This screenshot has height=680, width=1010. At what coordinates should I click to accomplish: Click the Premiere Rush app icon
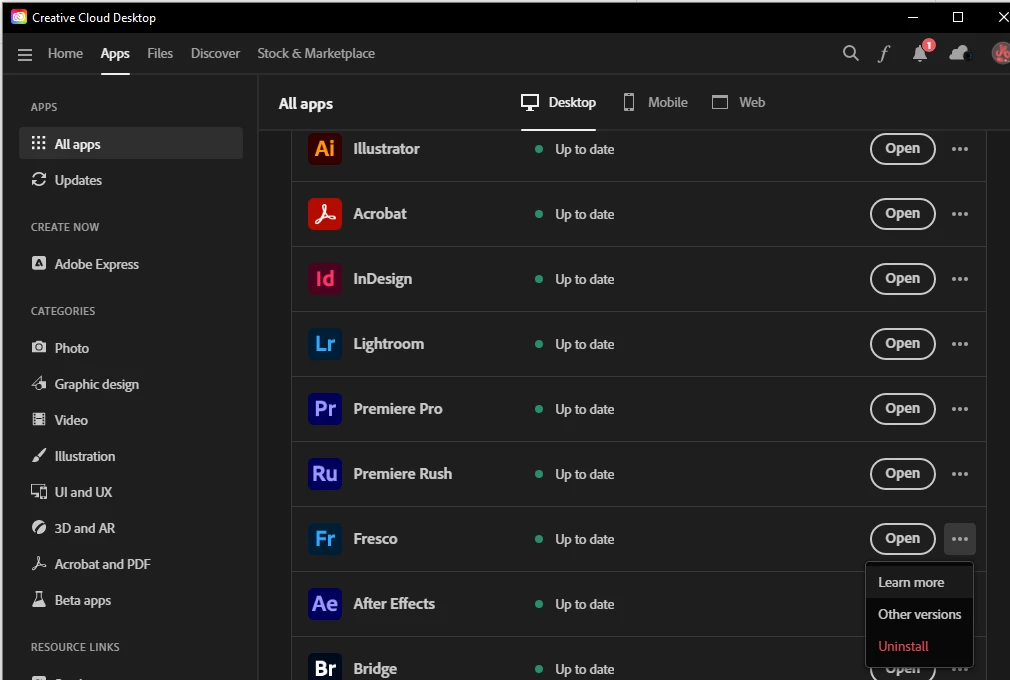[325, 474]
